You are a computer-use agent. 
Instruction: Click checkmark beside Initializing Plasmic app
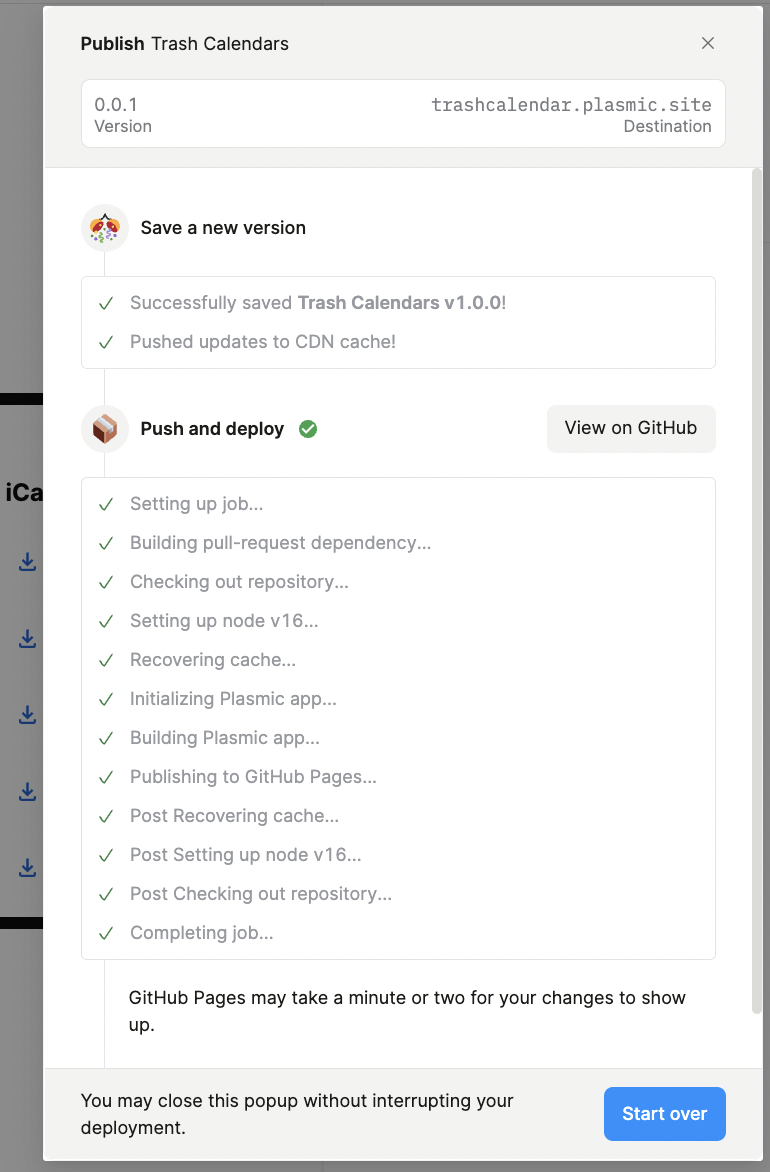tap(106, 700)
